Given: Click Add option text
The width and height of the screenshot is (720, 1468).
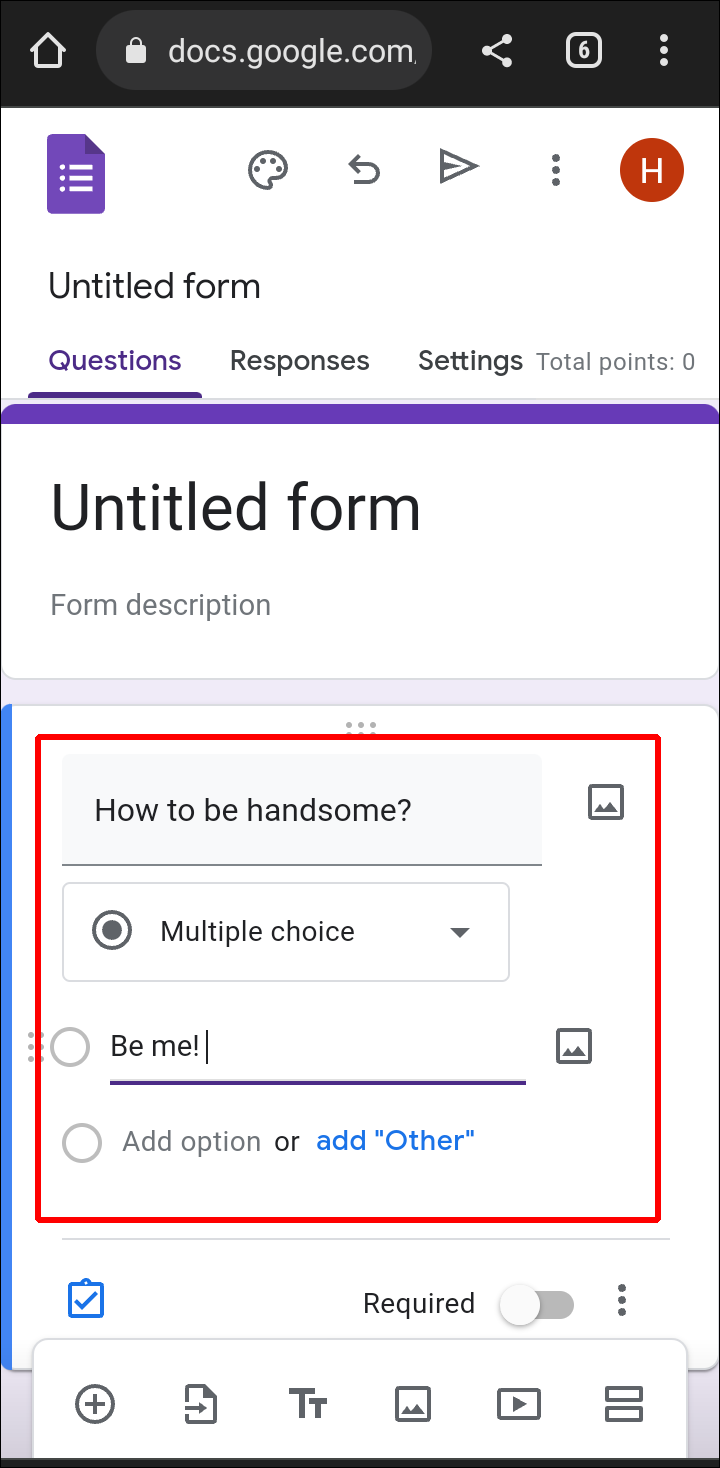Looking at the screenshot, I should pyautogui.click(x=191, y=1142).
